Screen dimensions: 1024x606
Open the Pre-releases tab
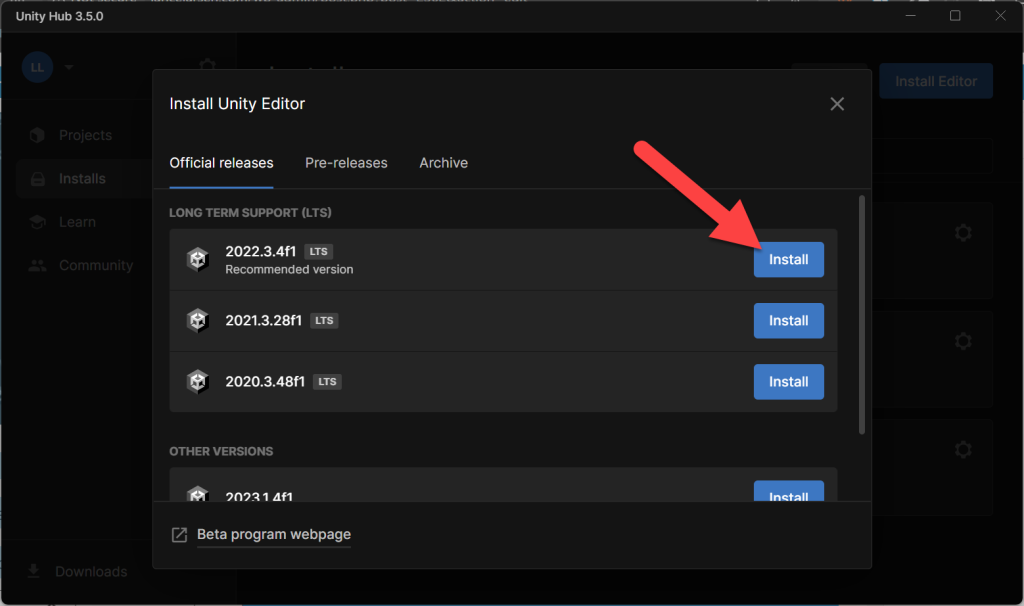point(346,163)
